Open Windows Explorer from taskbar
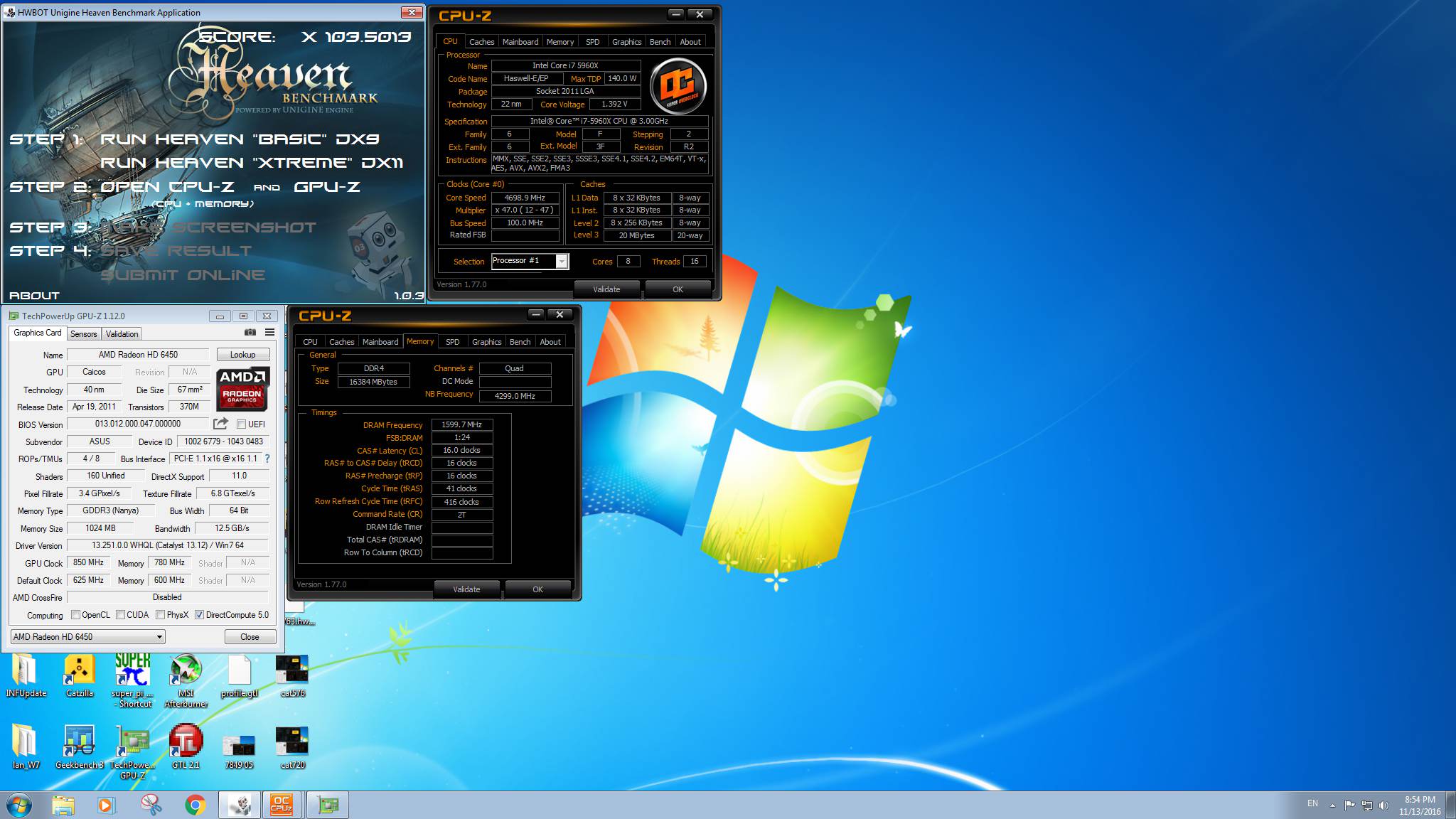The width and height of the screenshot is (1456, 819). pyautogui.click(x=63, y=805)
